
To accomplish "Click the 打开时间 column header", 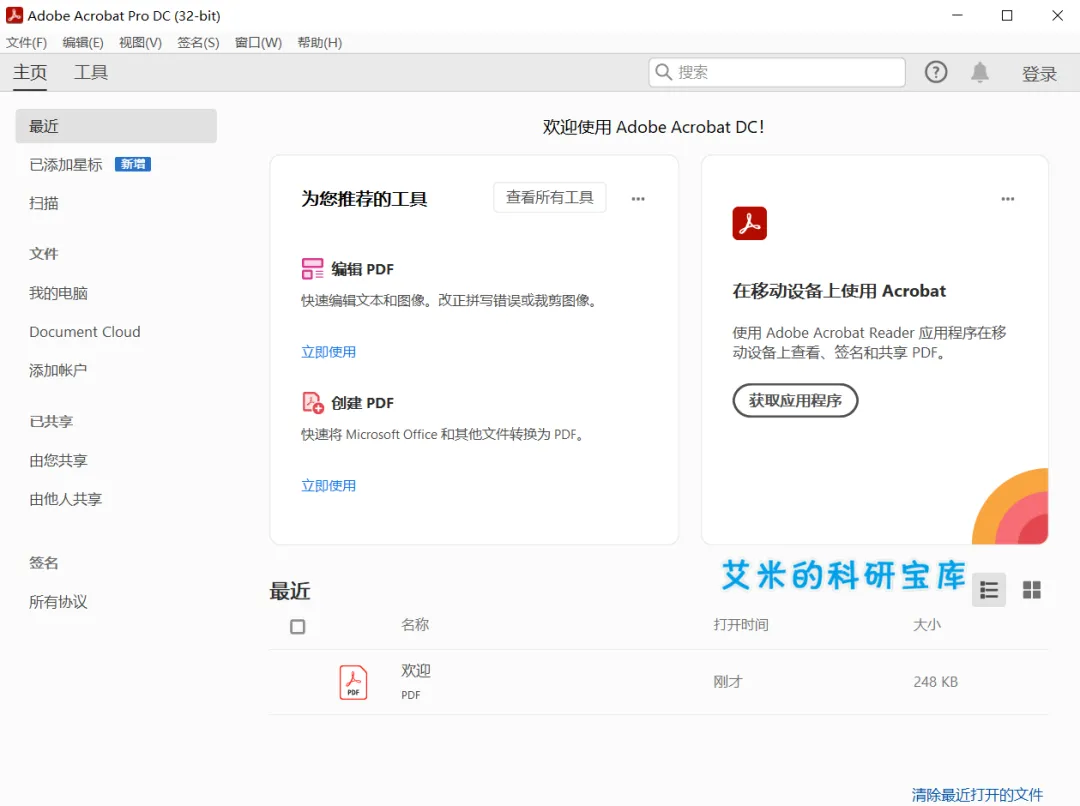I will point(741,625).
